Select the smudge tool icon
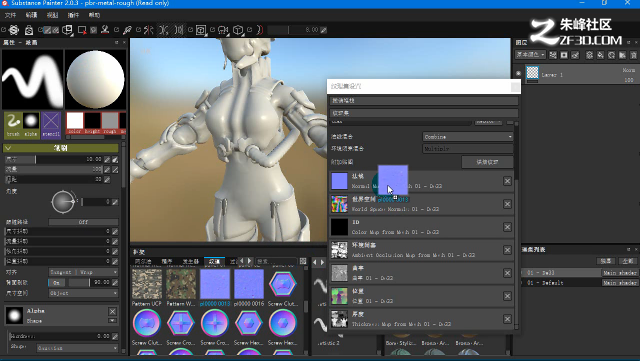 click(x=93, y=30)
